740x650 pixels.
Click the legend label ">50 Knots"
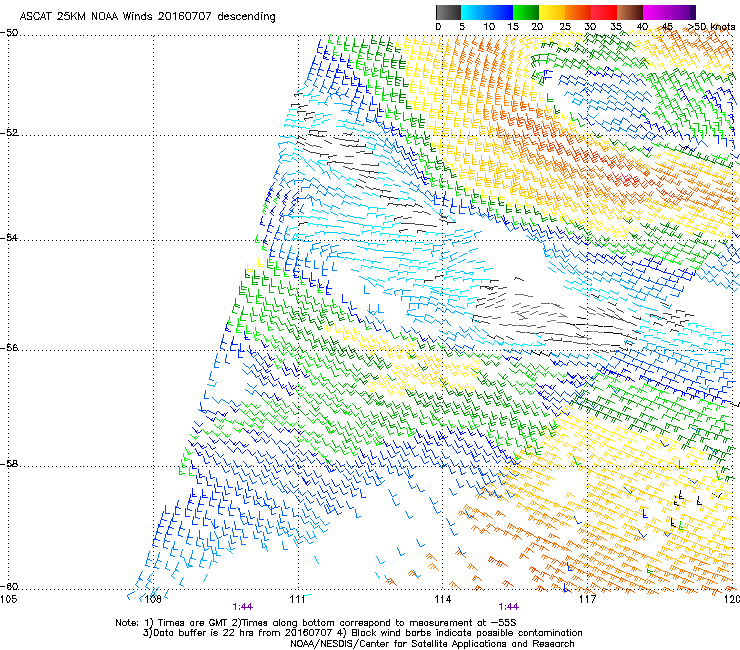tap(711, 27)
